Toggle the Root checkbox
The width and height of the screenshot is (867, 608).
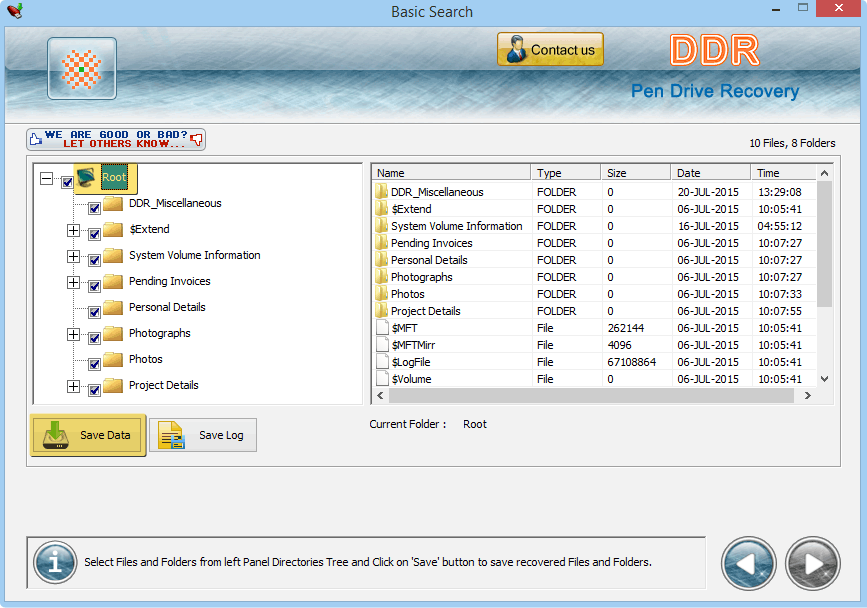[x=67, y=182]
